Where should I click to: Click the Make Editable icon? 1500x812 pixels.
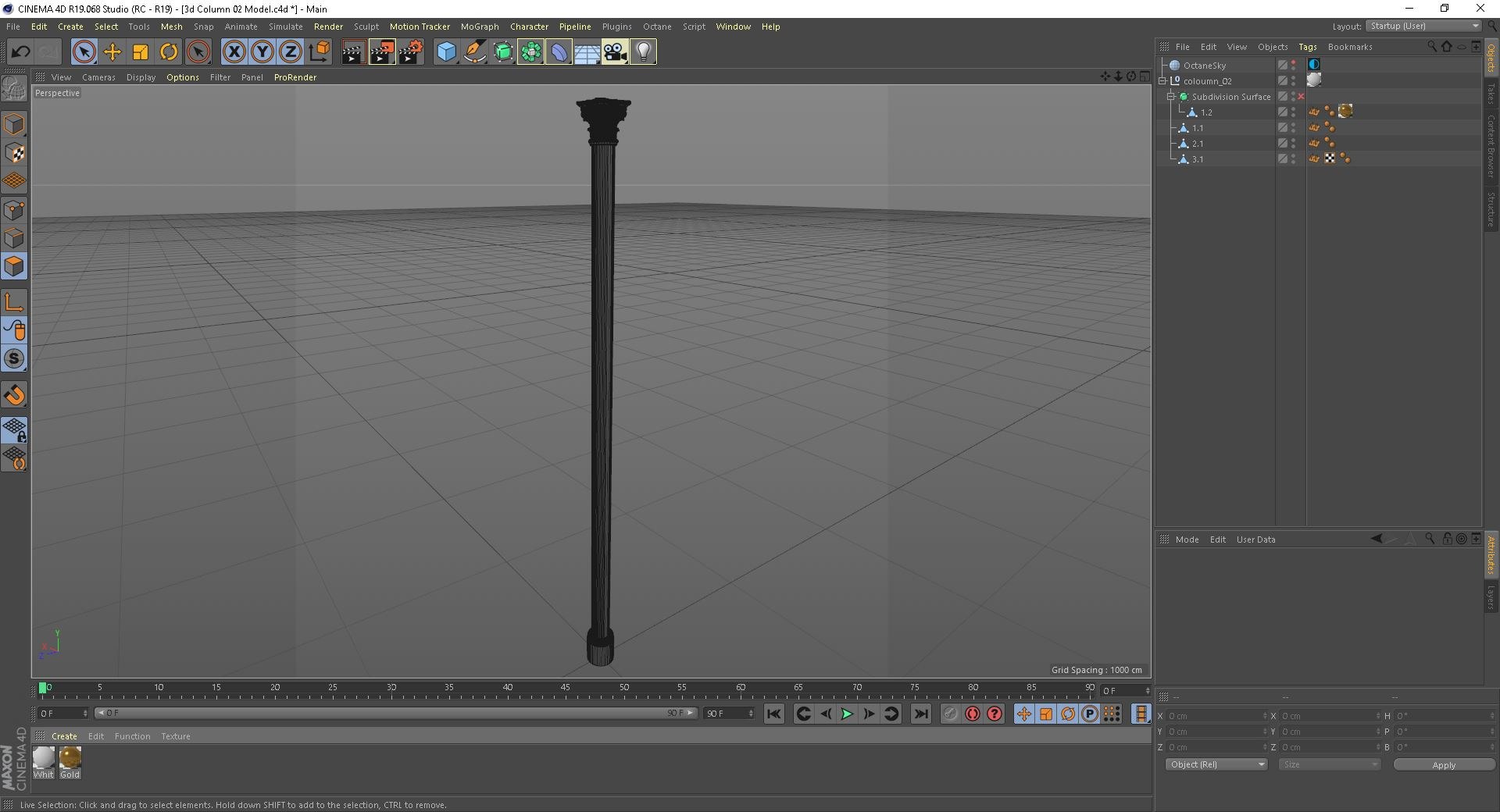pos(14,88)
